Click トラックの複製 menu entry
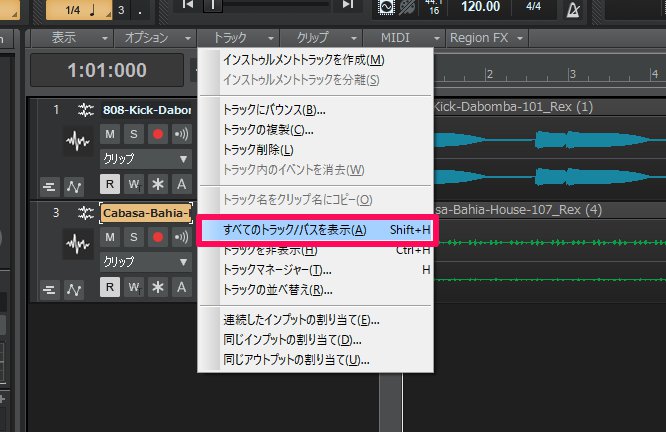 [x=268, y=129]
